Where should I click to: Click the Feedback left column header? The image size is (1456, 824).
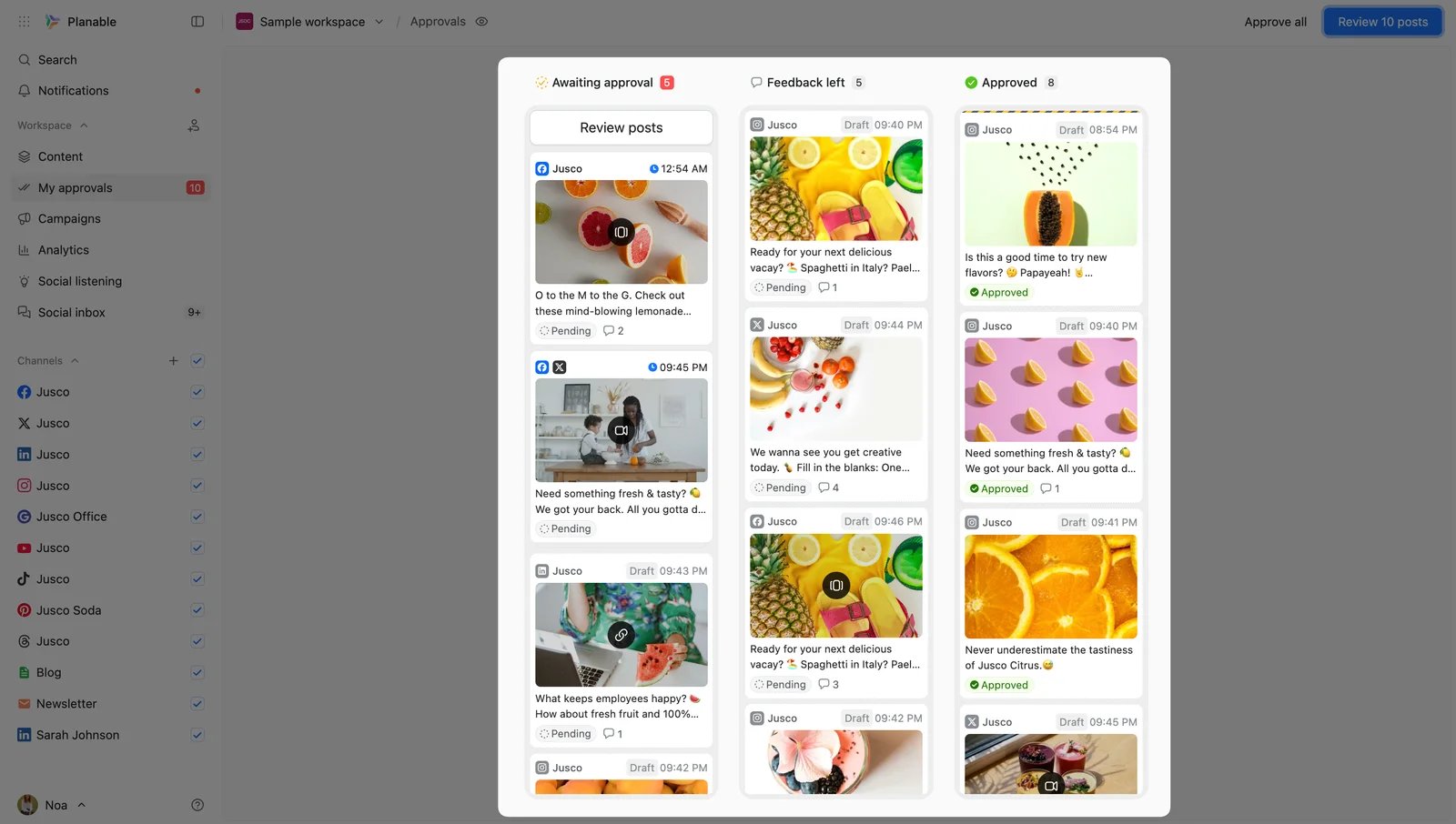[807, 83]
